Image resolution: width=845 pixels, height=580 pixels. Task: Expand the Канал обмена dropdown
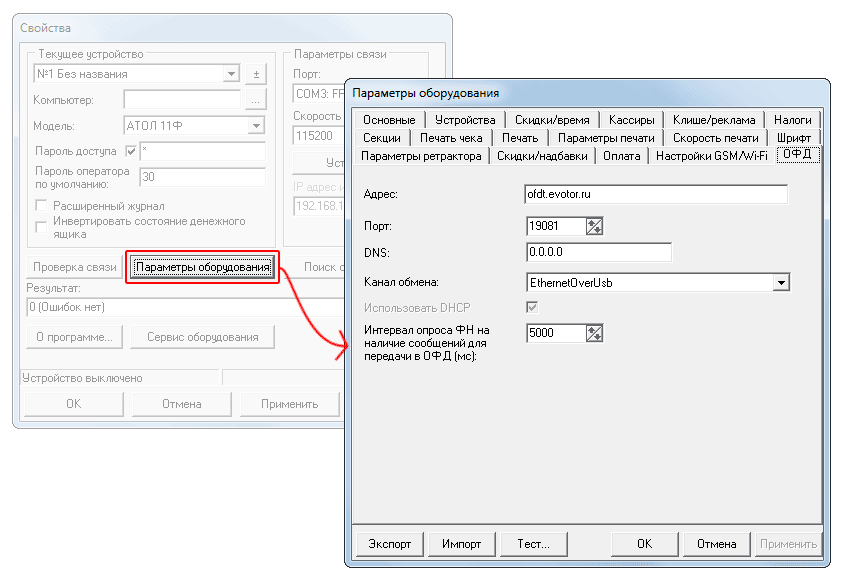[x=781, y=283]
